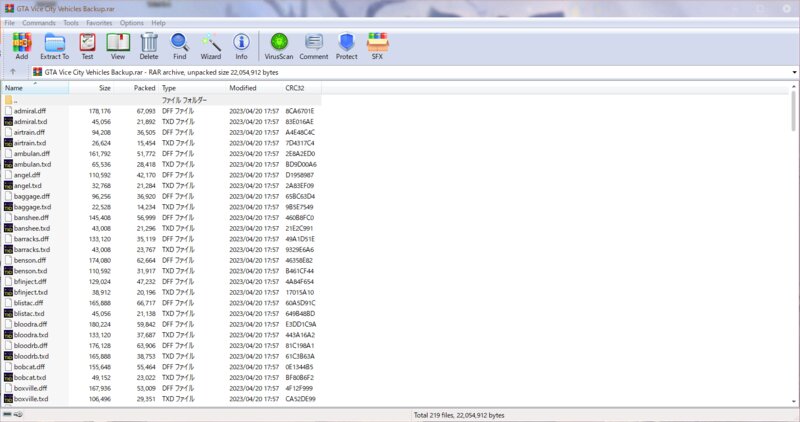Sort by the Packed column header
This screenshot has height=422, width=800.
(x=136, y=88)
